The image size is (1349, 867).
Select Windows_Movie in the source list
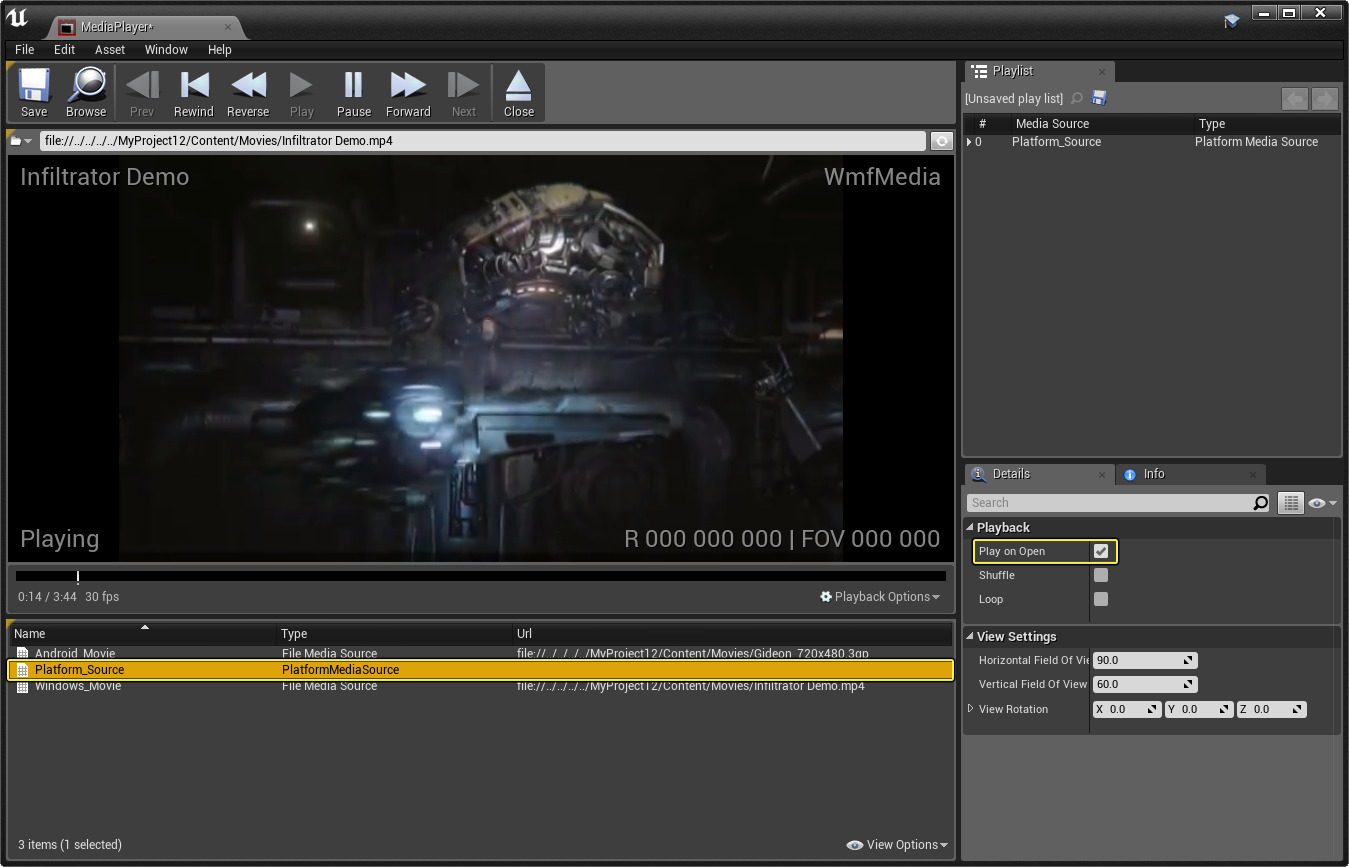click(78, 687)
